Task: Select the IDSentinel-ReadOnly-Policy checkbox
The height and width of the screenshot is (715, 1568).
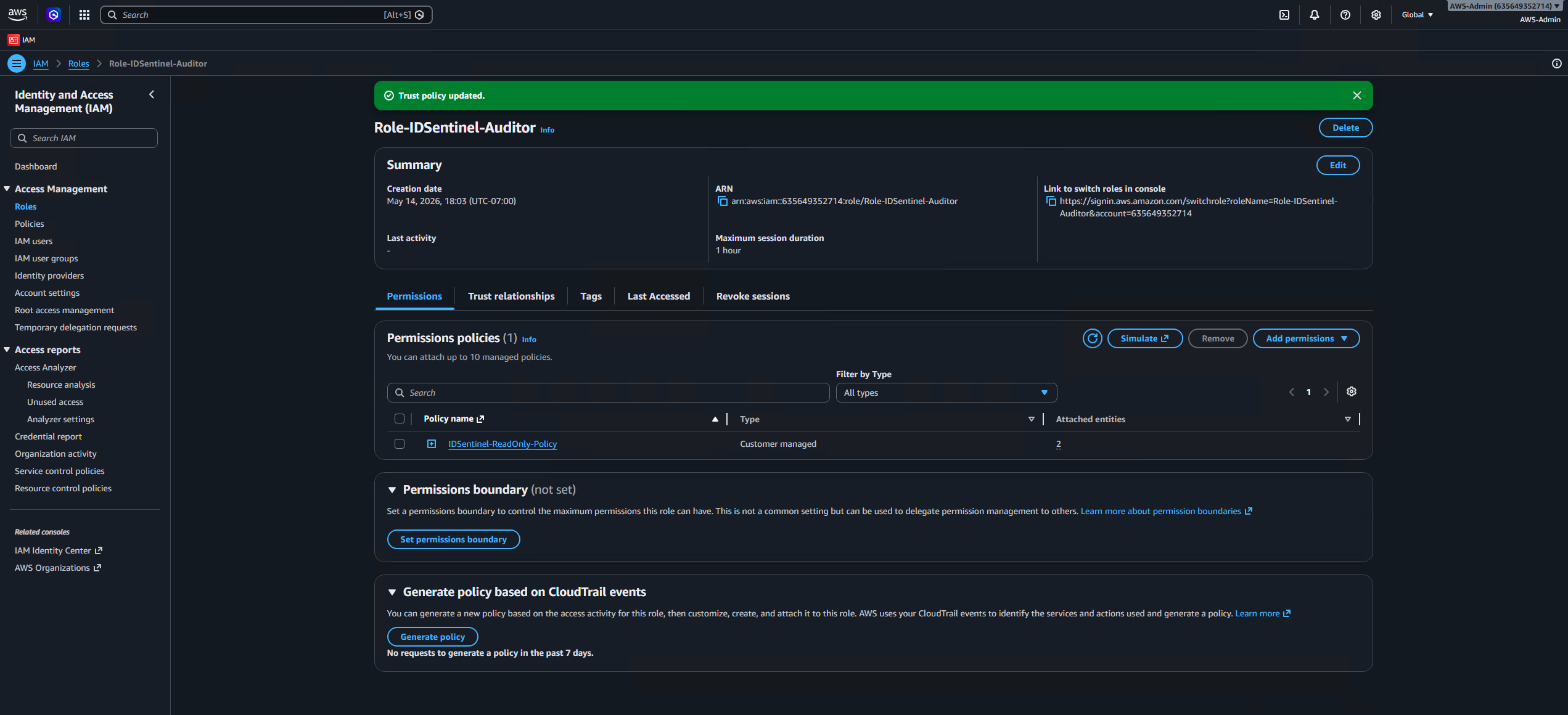Action: pos(400,444)
